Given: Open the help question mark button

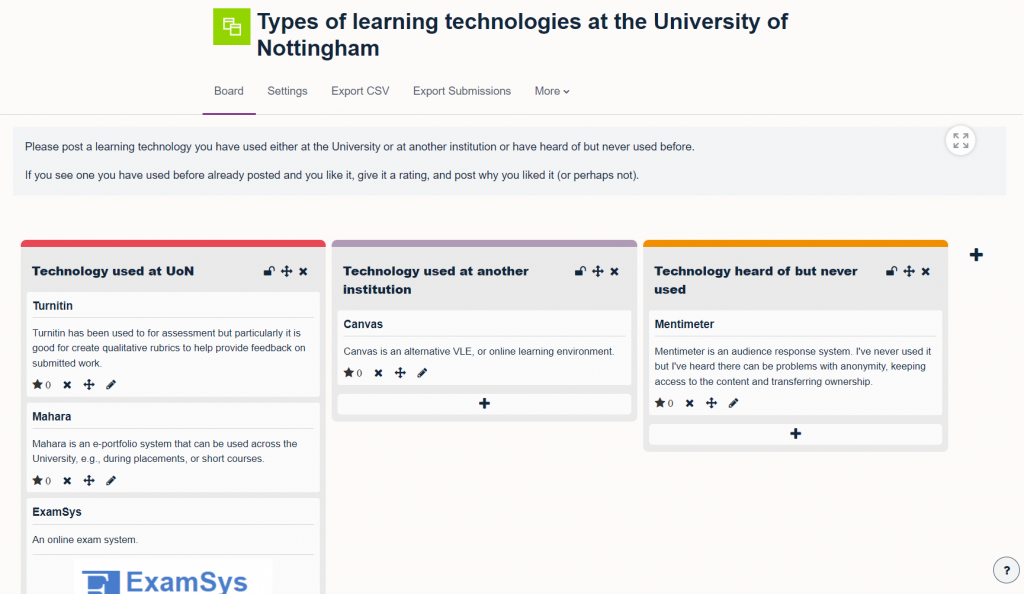Looking at the screenshot, I should pyautogui.click(x=1006, y=570).
